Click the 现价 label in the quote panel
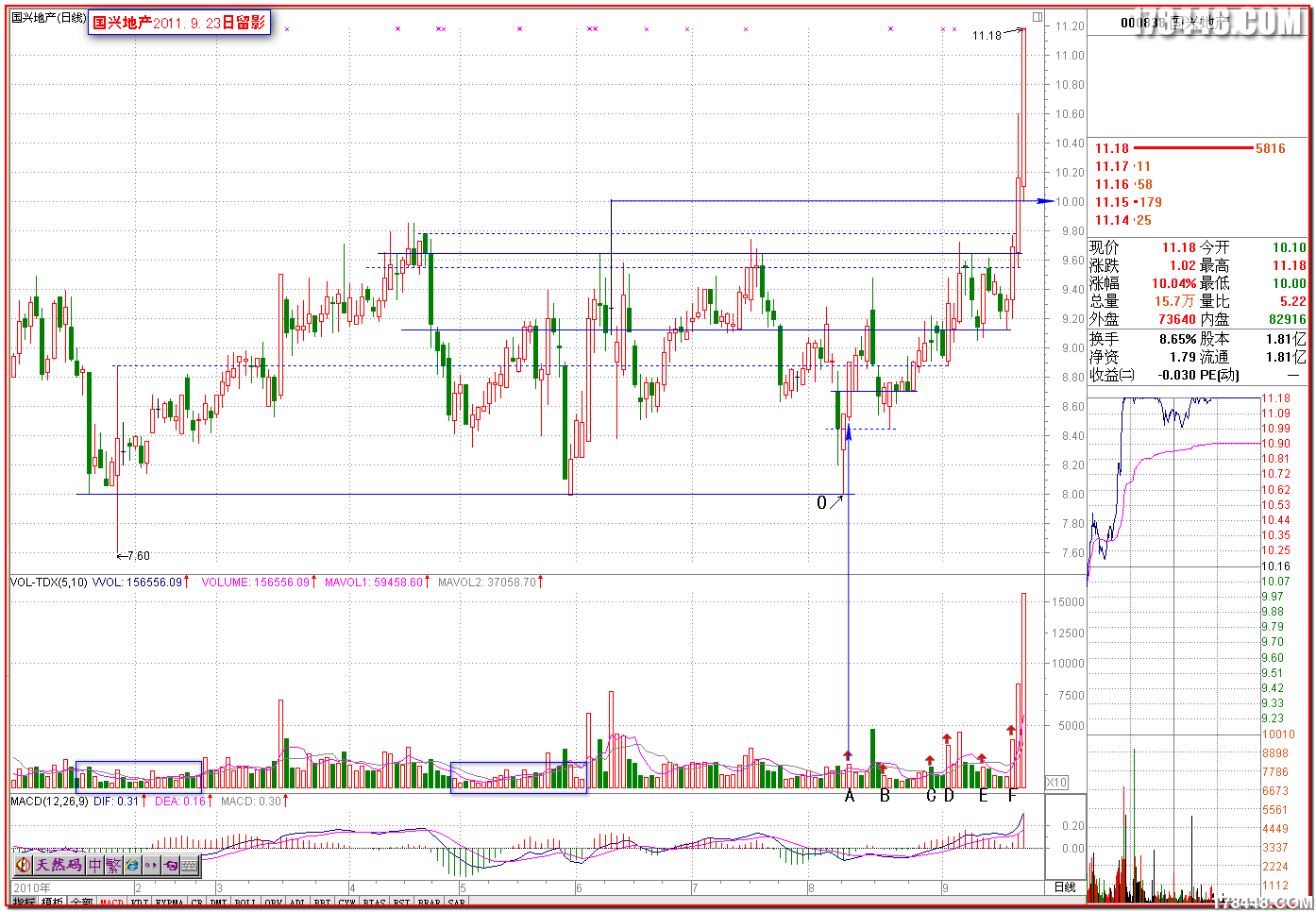1316x912 pixels. pos(1105,247)
